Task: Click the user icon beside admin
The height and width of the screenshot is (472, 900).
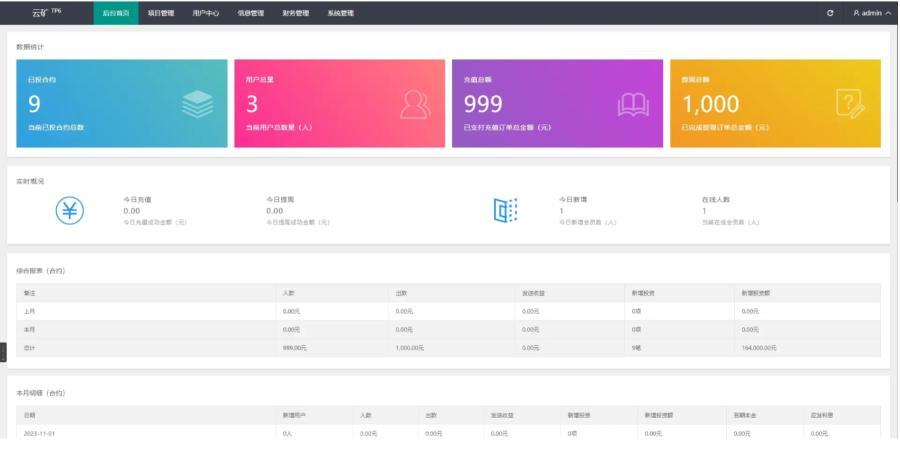Action: pyautogui.click(x=856, y=13)
